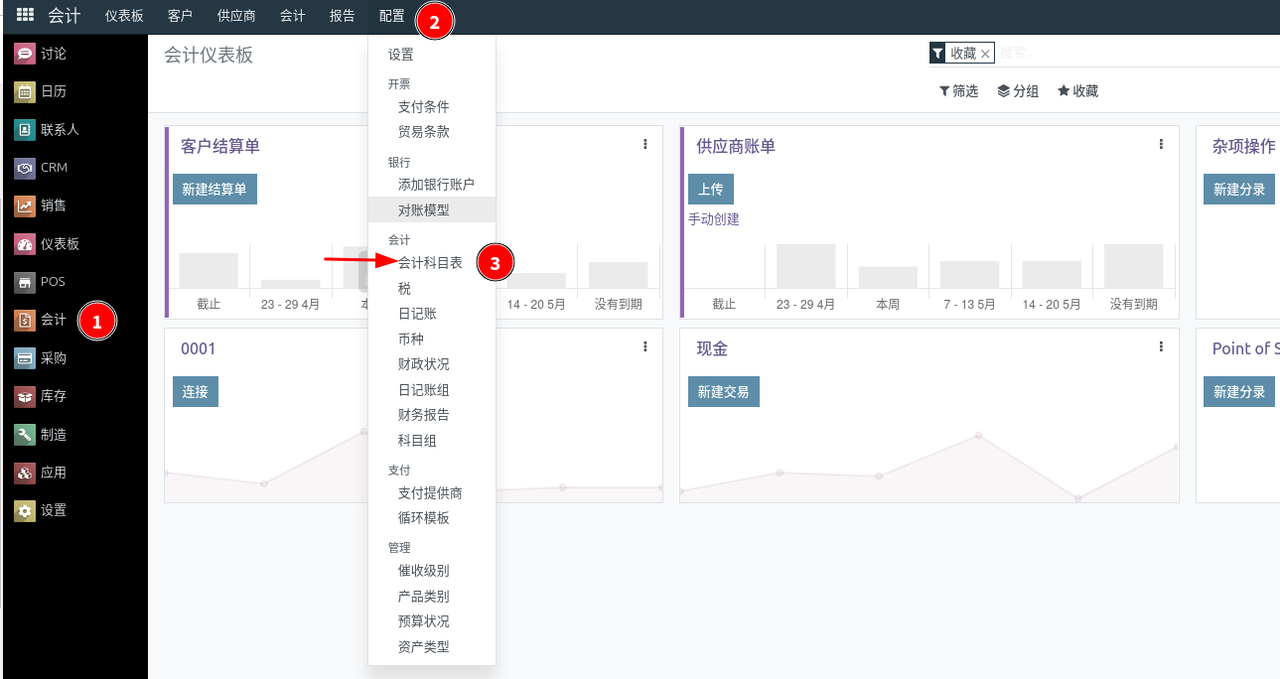
Task: Open the apps grid launcher icon
Action: pyautogui.click(x=25, y=16)
